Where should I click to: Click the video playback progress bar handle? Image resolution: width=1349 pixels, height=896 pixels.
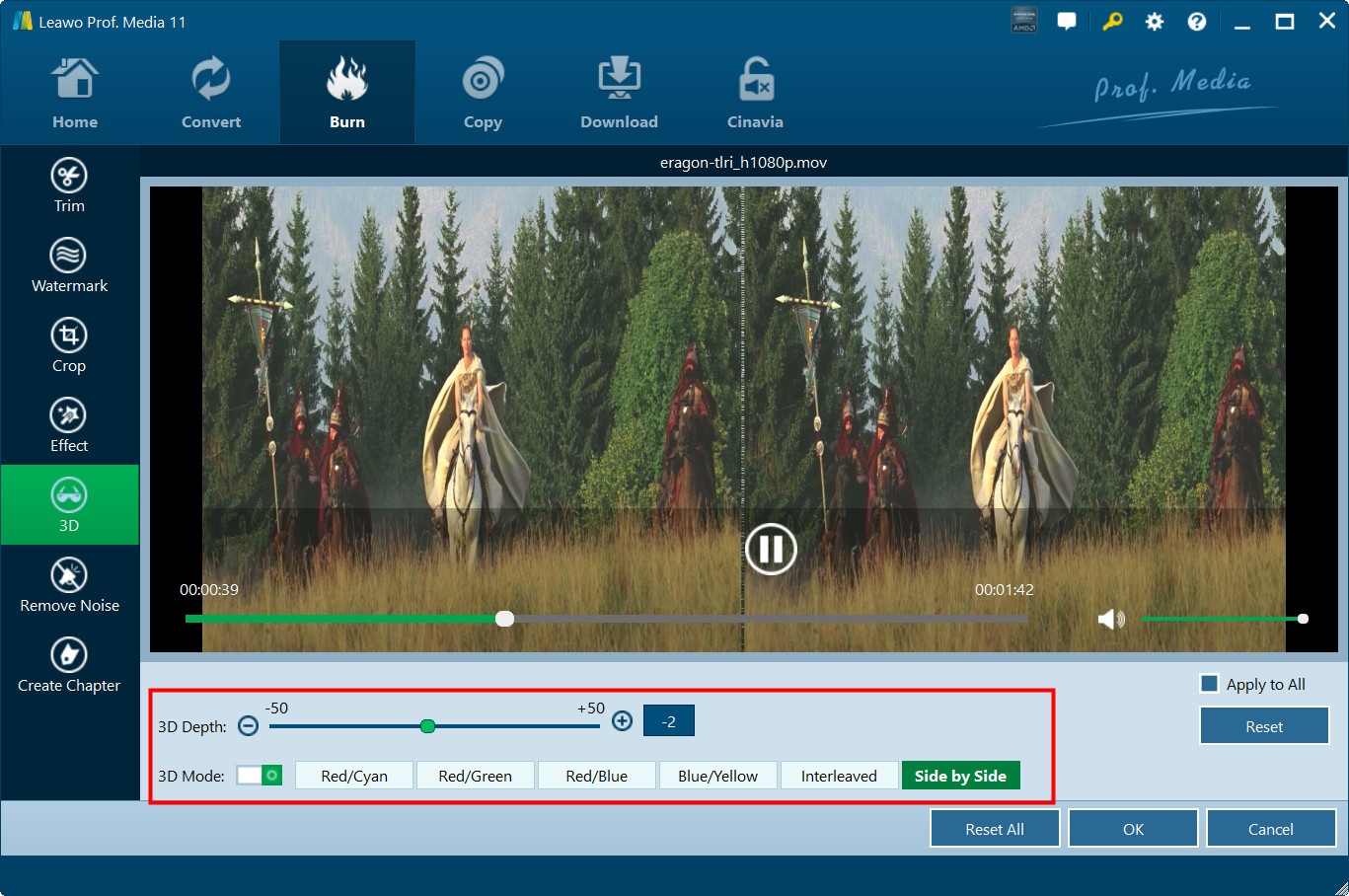coord(504,619)
